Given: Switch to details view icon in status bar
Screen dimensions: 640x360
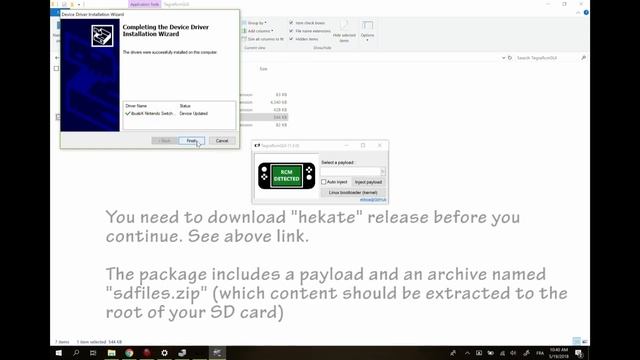Looking at the screenshot, I should pos(576,342).
